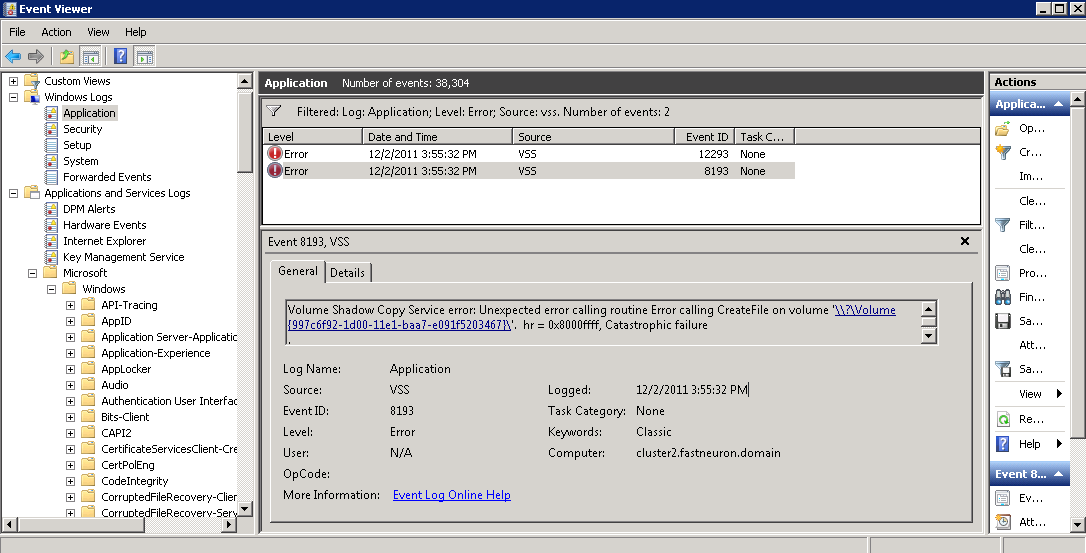Screen dimensions: 1086x553
Task: Collapse the Application actions section header
Action: click(1030, 104)
